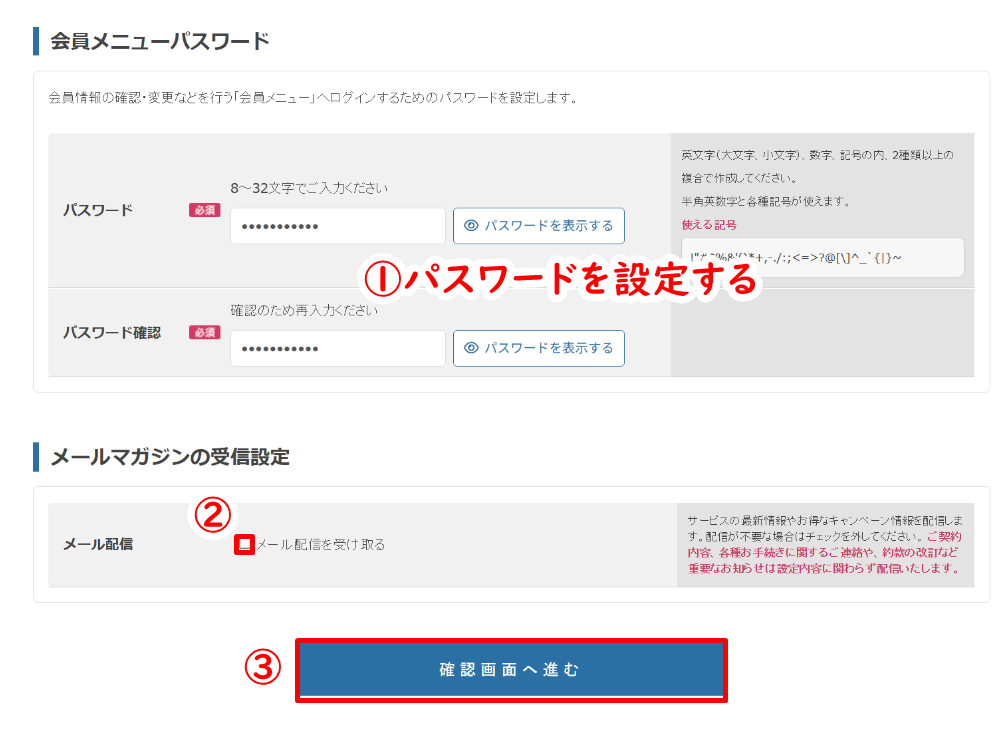
Task: Click the メールマガジンの受信設定 section heading
Action: pos(169,457)
